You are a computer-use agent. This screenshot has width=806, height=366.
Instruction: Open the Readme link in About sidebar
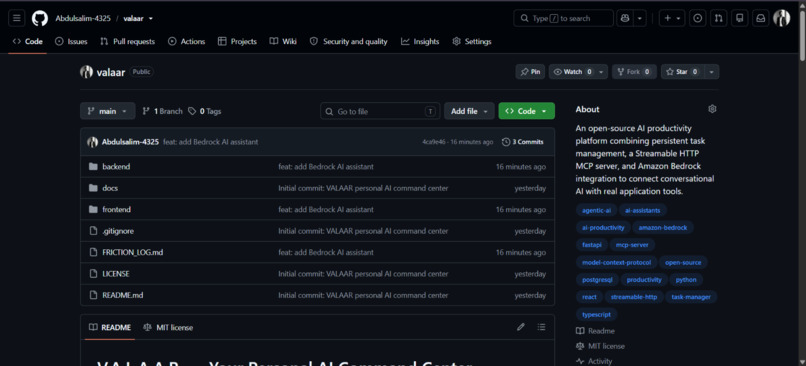[x=595, y=331]
